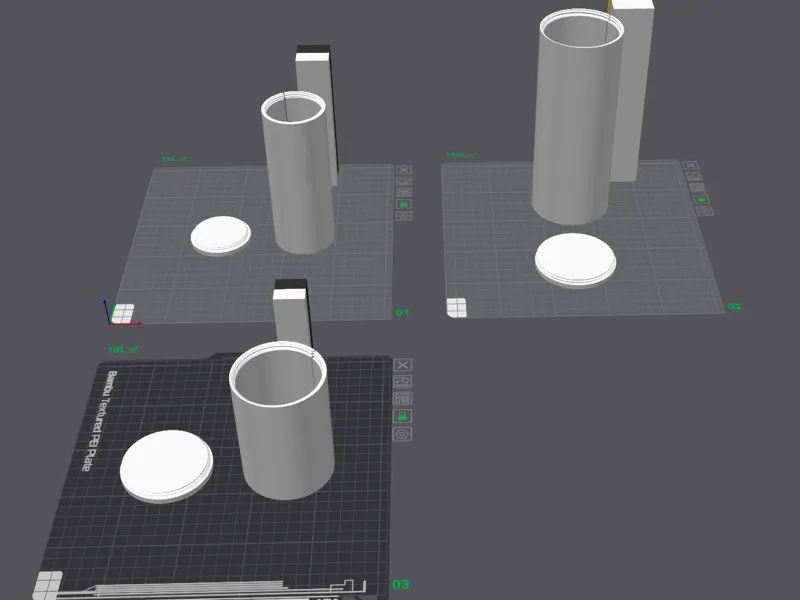800x600 pixels.
Task: Toggle the green lock on plate 02
Action: [702, 199]
